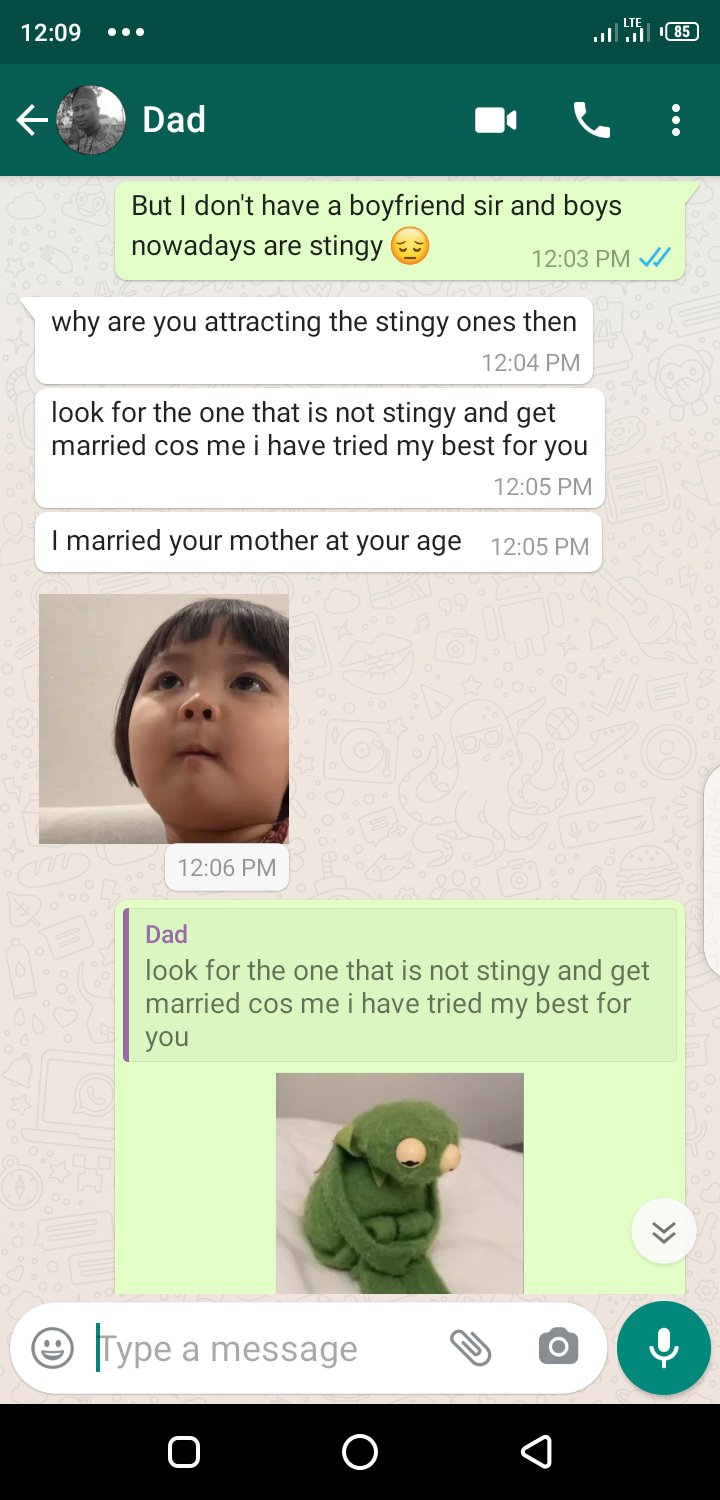Tap Android home navigation button
The height and width of the screenshot is (1500, 720).
[x=360, y=1452]
